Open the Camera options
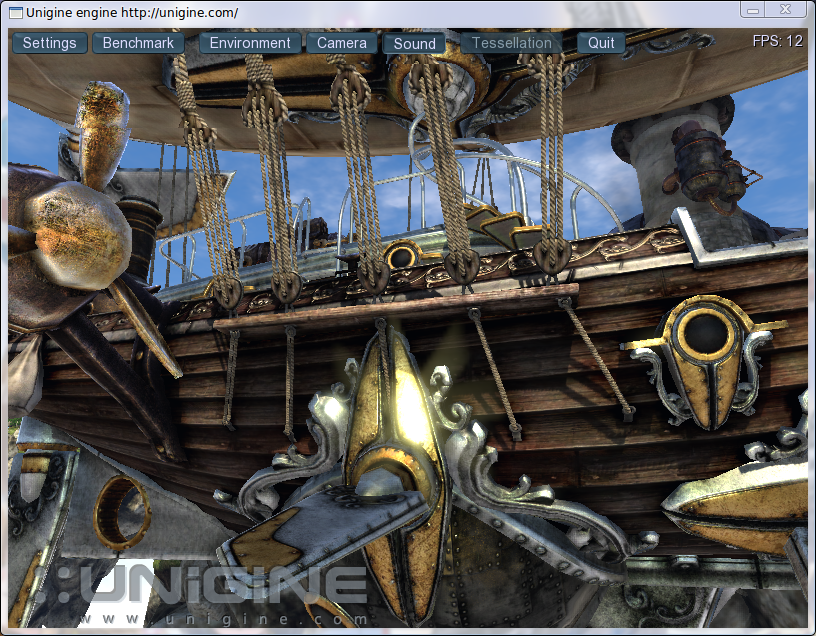Image resolution: width=816 pixels, height=636 pixels. tap(341, 43)
